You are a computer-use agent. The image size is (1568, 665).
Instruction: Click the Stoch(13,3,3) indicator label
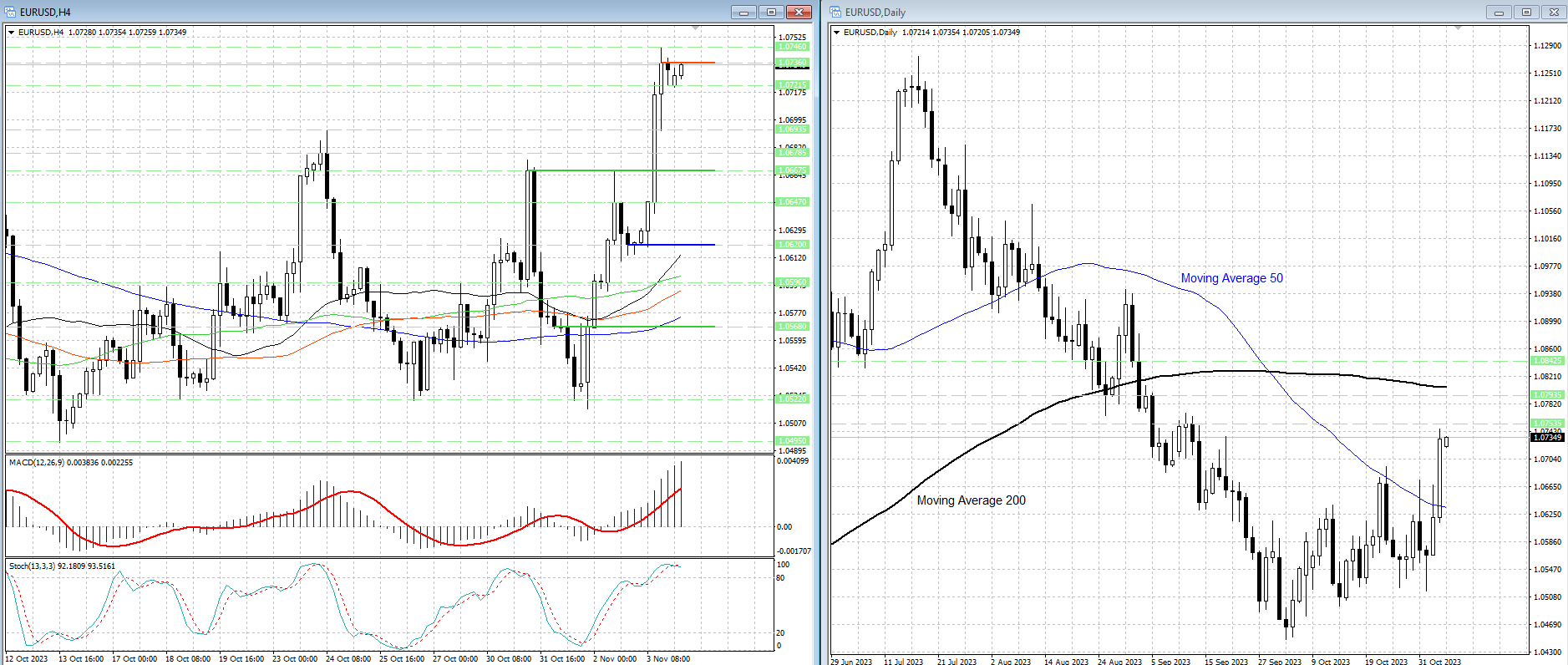click(x=62, y=566)
